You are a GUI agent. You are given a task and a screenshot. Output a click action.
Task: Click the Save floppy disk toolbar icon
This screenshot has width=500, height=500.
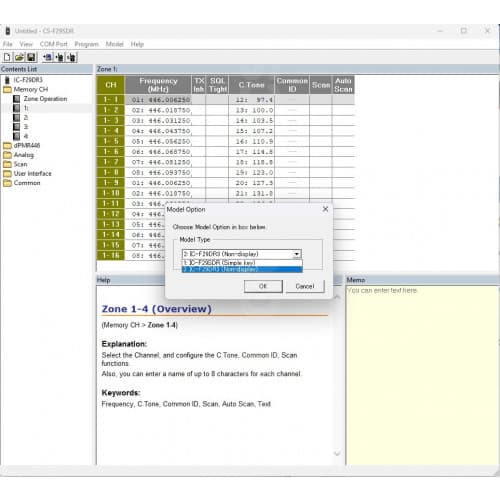[31, 57]
